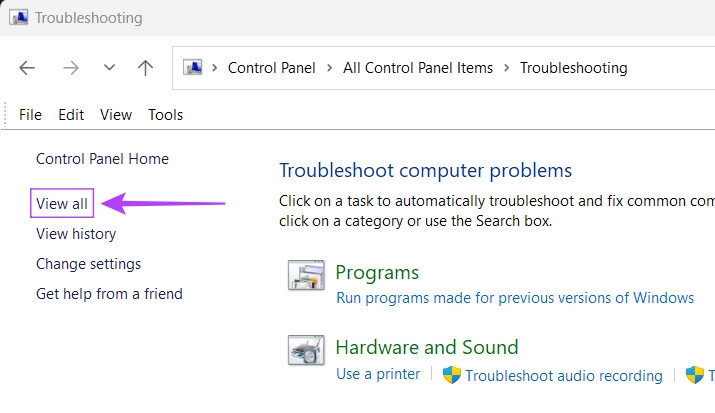Click Use a printer link

coord(378,374)
